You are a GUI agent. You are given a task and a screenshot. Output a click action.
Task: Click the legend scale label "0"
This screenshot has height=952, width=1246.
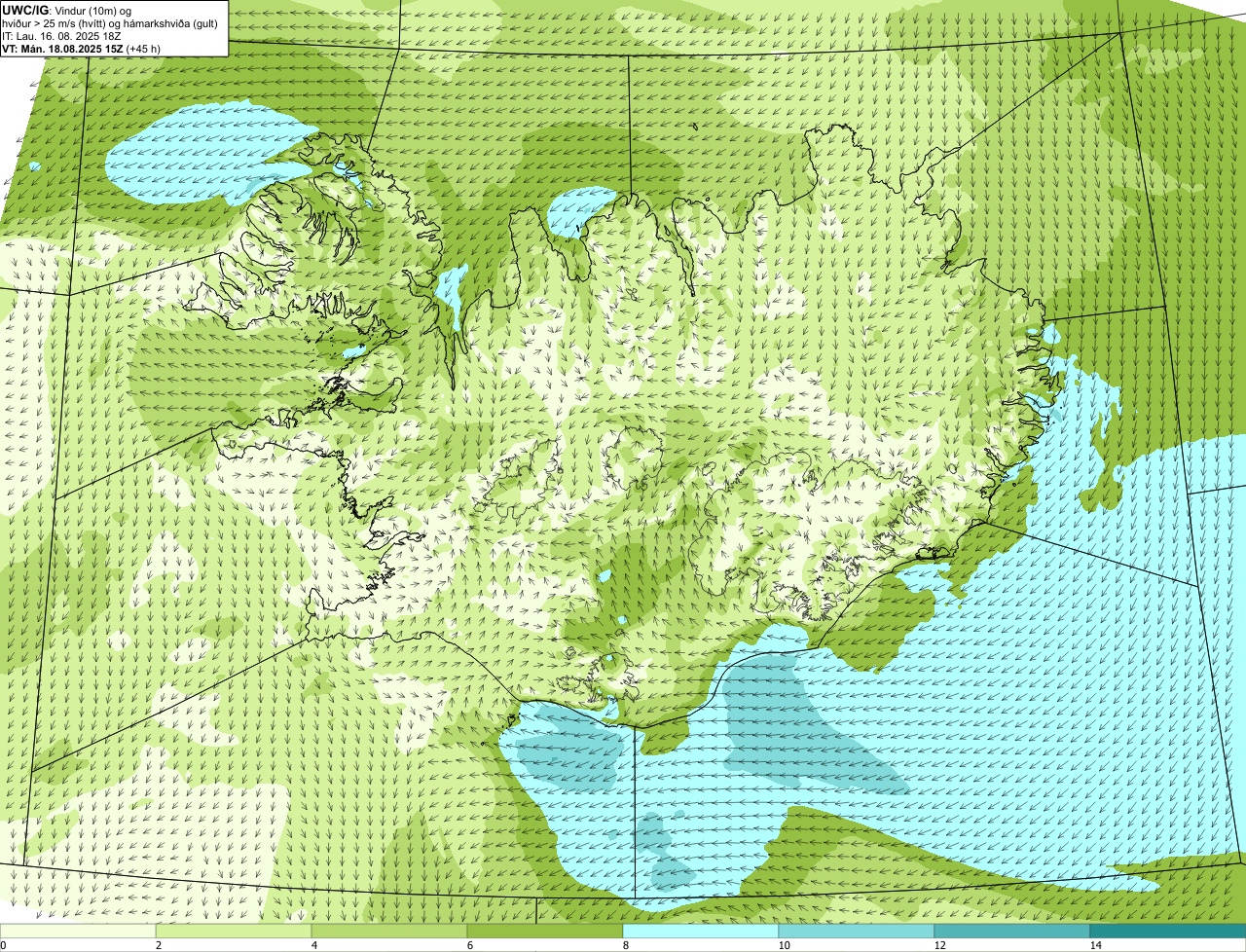click(x=4, y=945)
